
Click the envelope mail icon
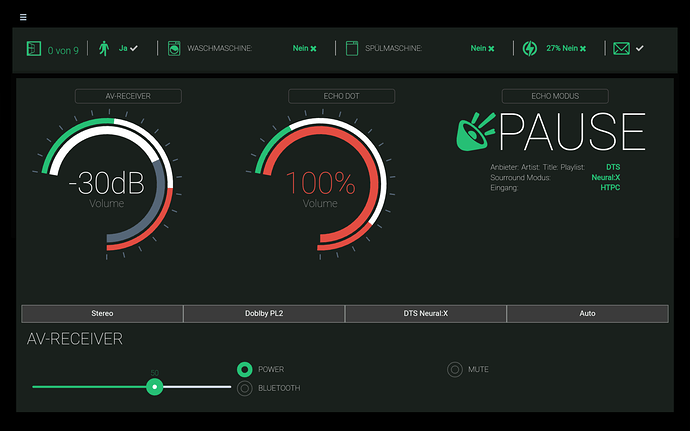point(621,48)
